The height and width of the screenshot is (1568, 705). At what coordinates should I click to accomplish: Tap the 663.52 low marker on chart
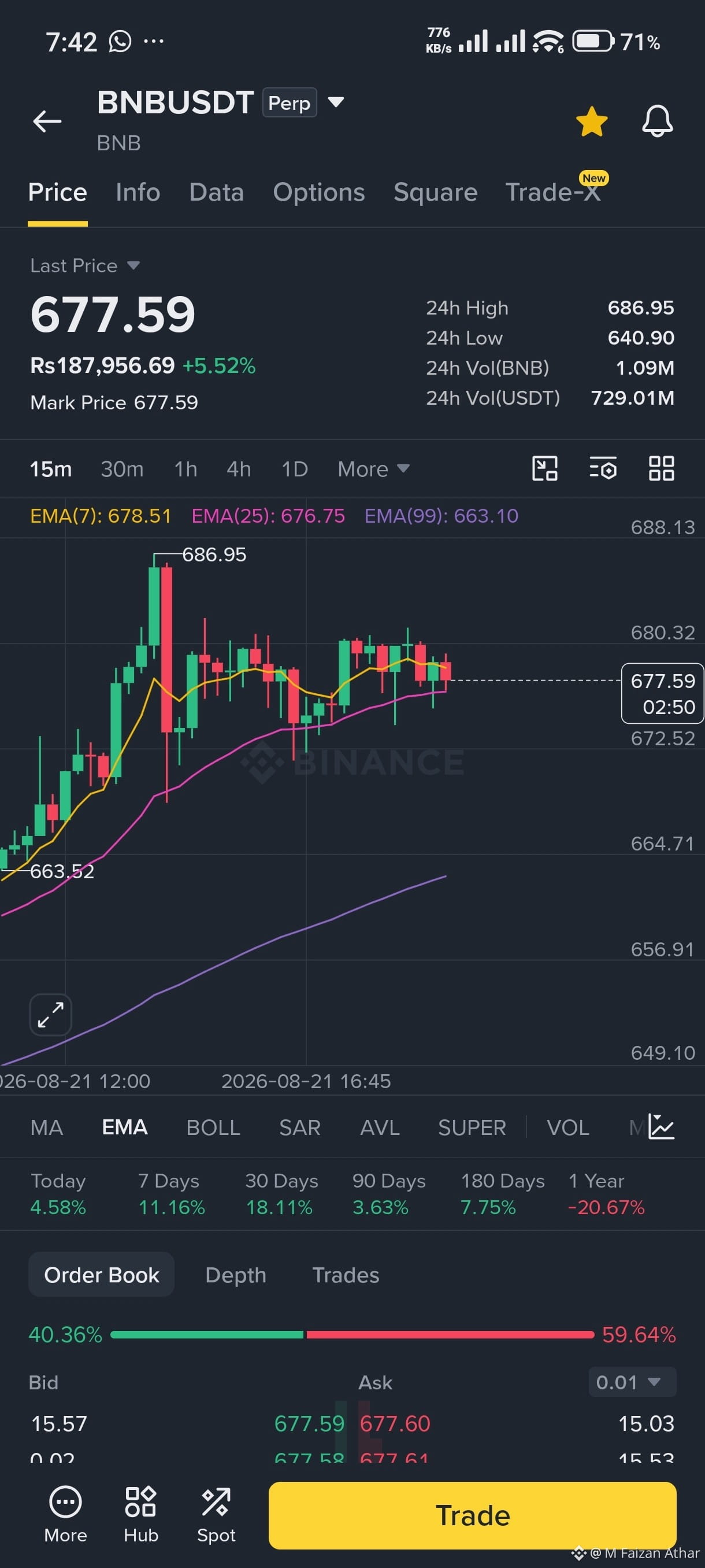click(x=62, y=871)
